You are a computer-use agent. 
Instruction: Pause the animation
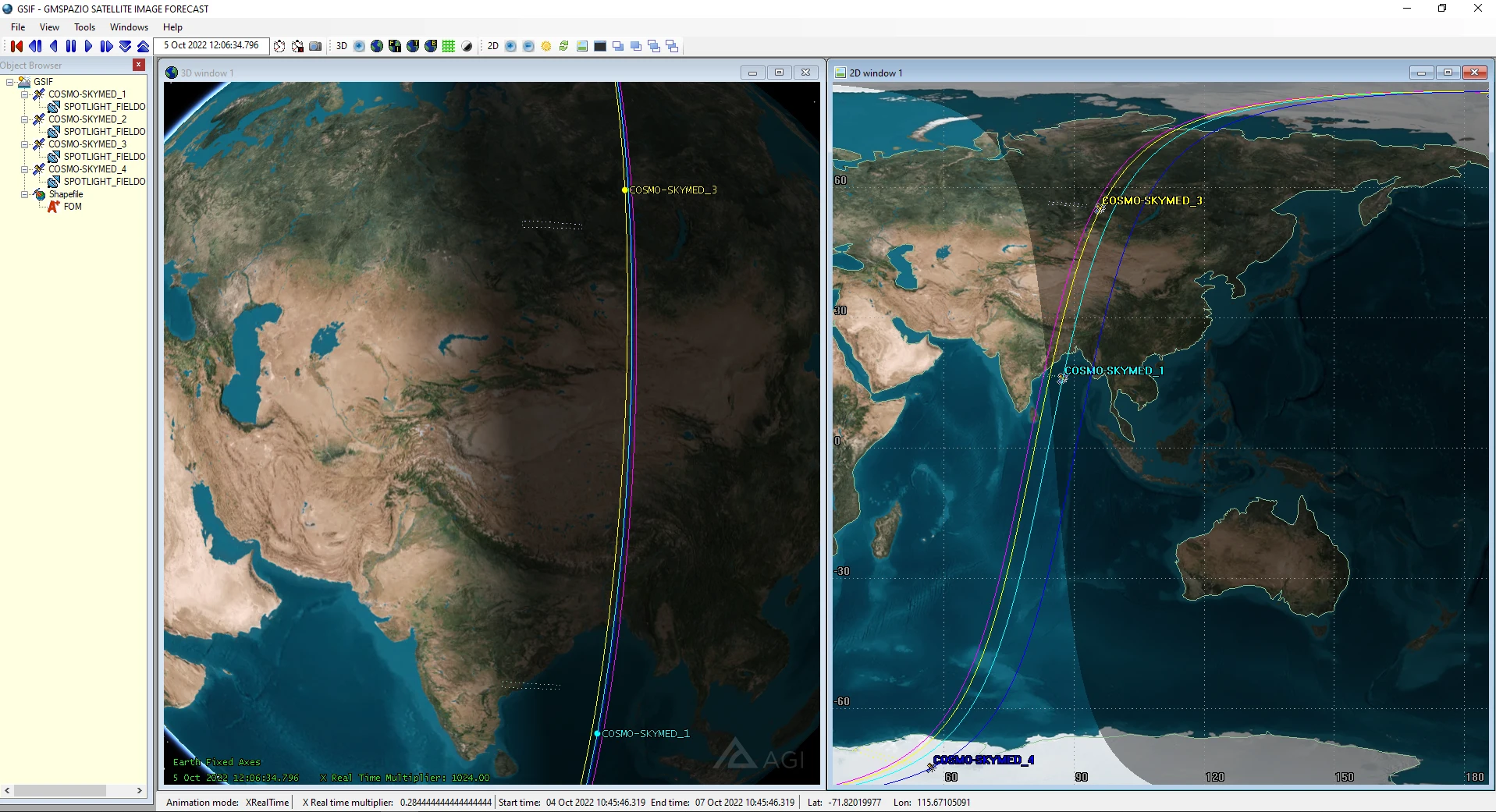71,46
